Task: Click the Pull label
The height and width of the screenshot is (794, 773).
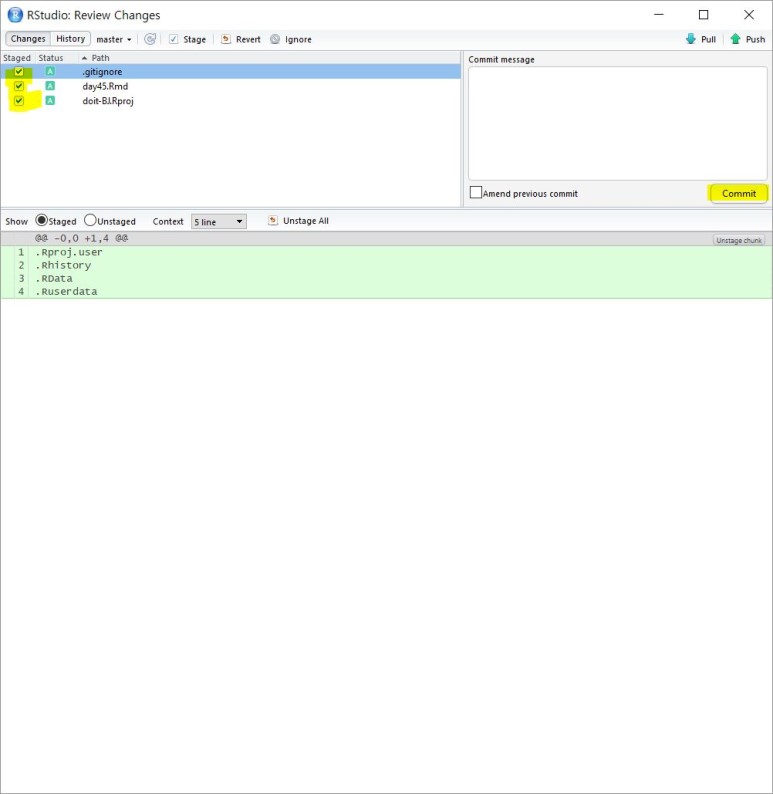Action: (x=708, y=39)
